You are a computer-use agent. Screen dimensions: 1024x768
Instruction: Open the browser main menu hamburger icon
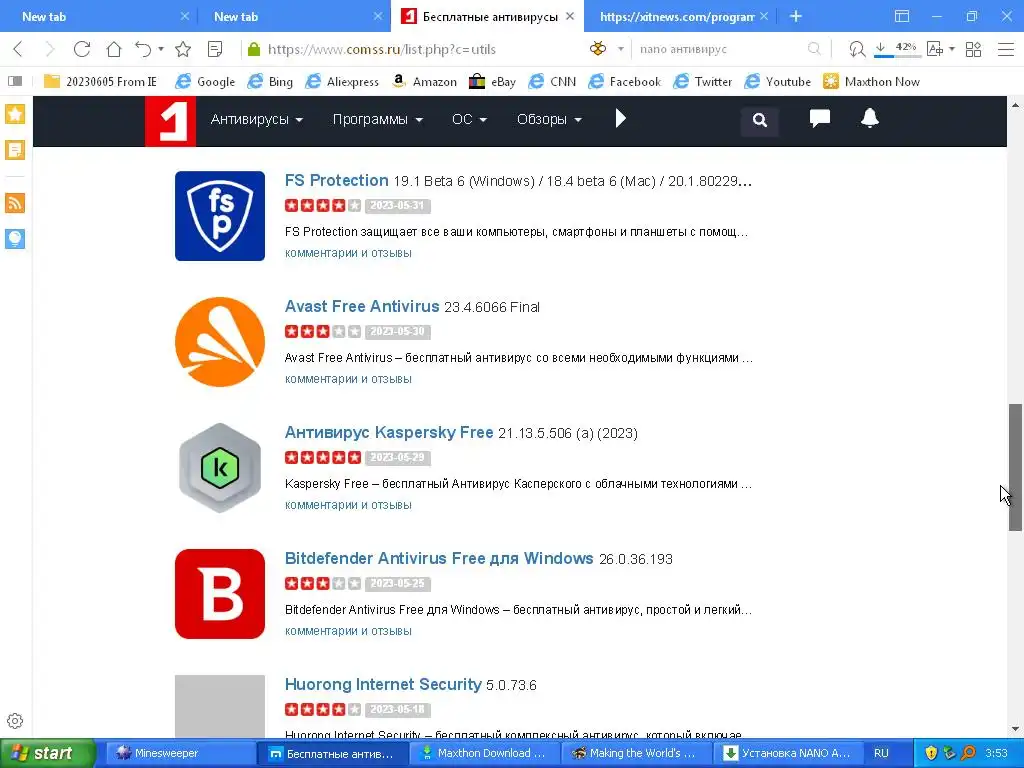click(x=1006, y=49)
